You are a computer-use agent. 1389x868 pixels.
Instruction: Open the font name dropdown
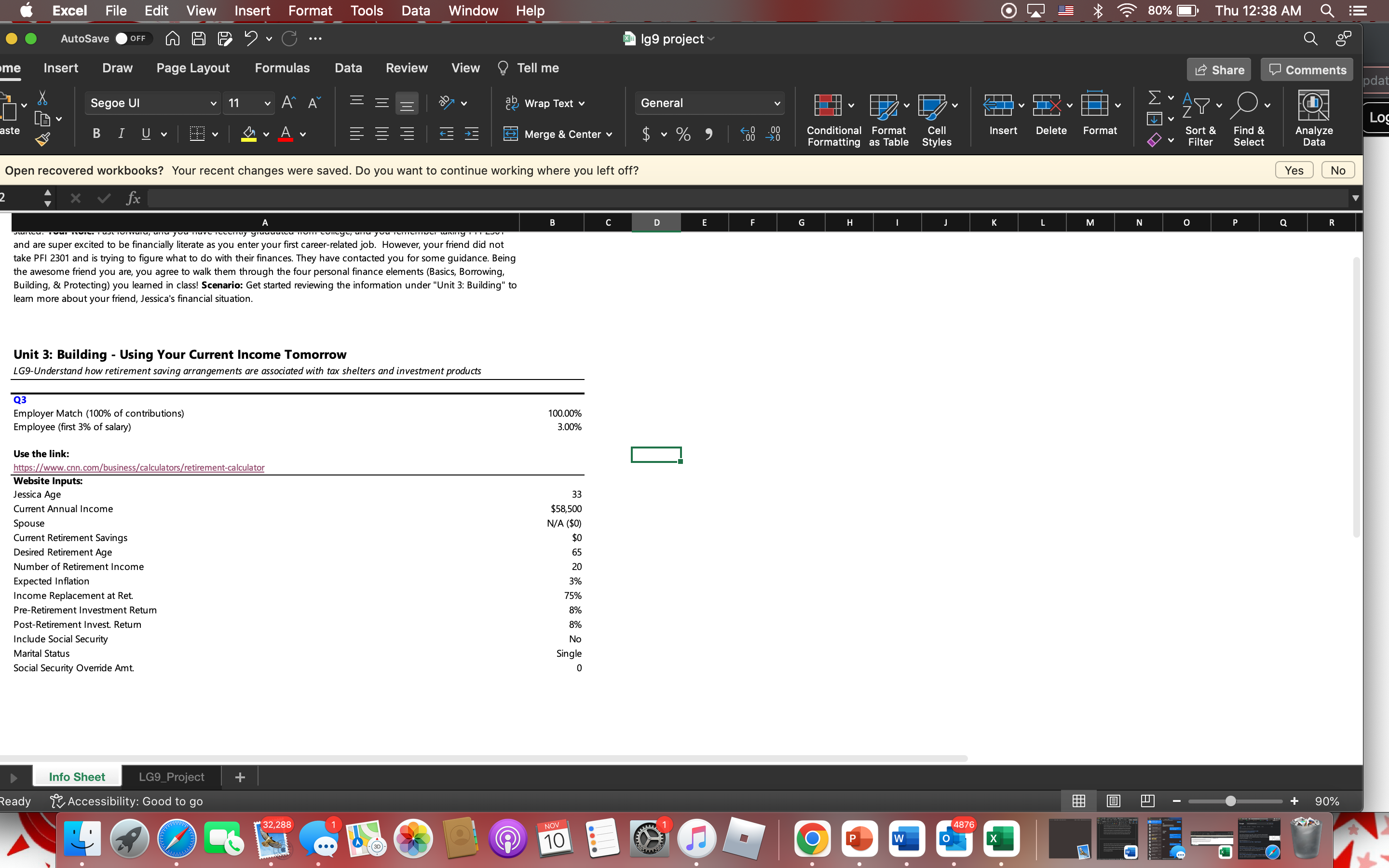pos(213,103)
